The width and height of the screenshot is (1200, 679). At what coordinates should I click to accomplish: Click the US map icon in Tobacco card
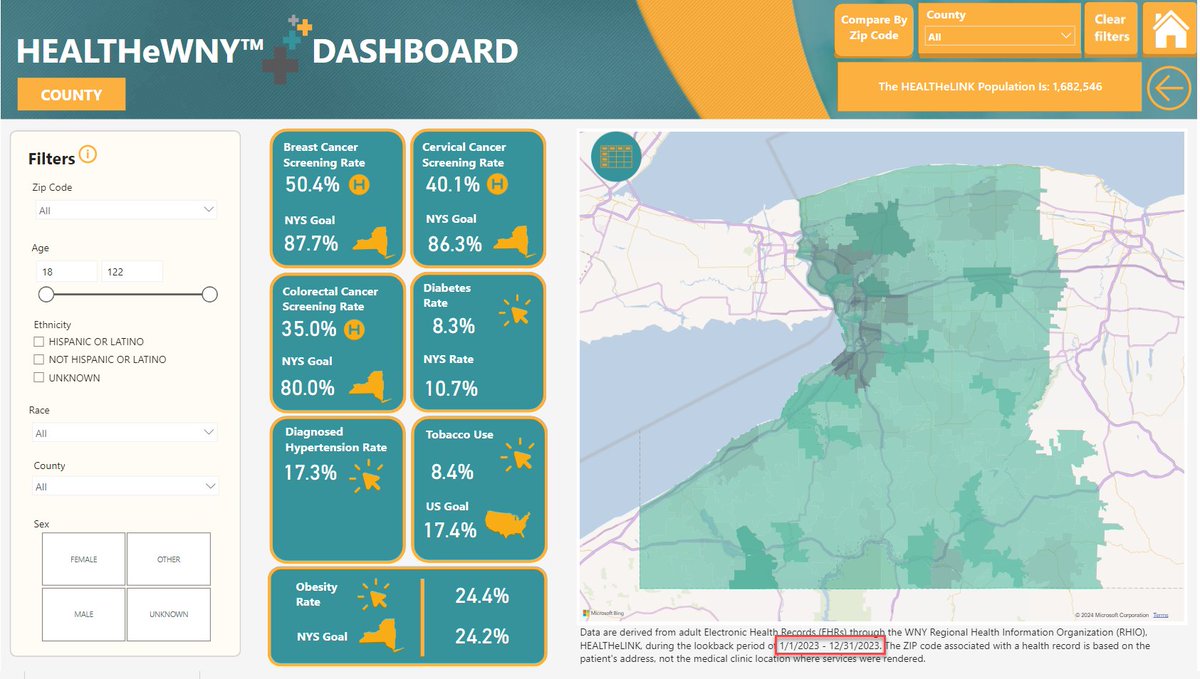point(507,524)
